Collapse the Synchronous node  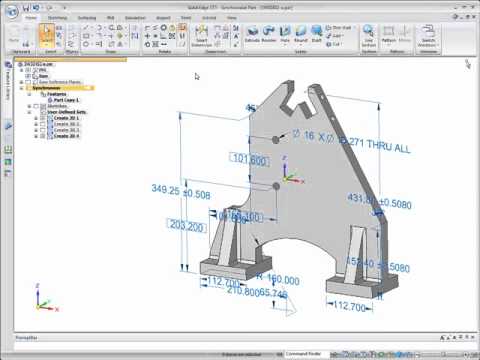(22, 88)
